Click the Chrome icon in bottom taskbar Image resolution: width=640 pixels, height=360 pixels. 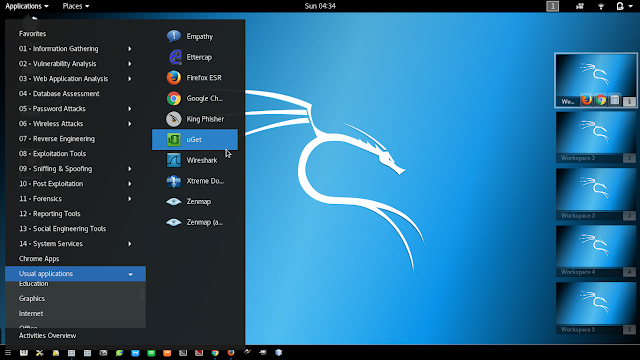coord(215,353)
